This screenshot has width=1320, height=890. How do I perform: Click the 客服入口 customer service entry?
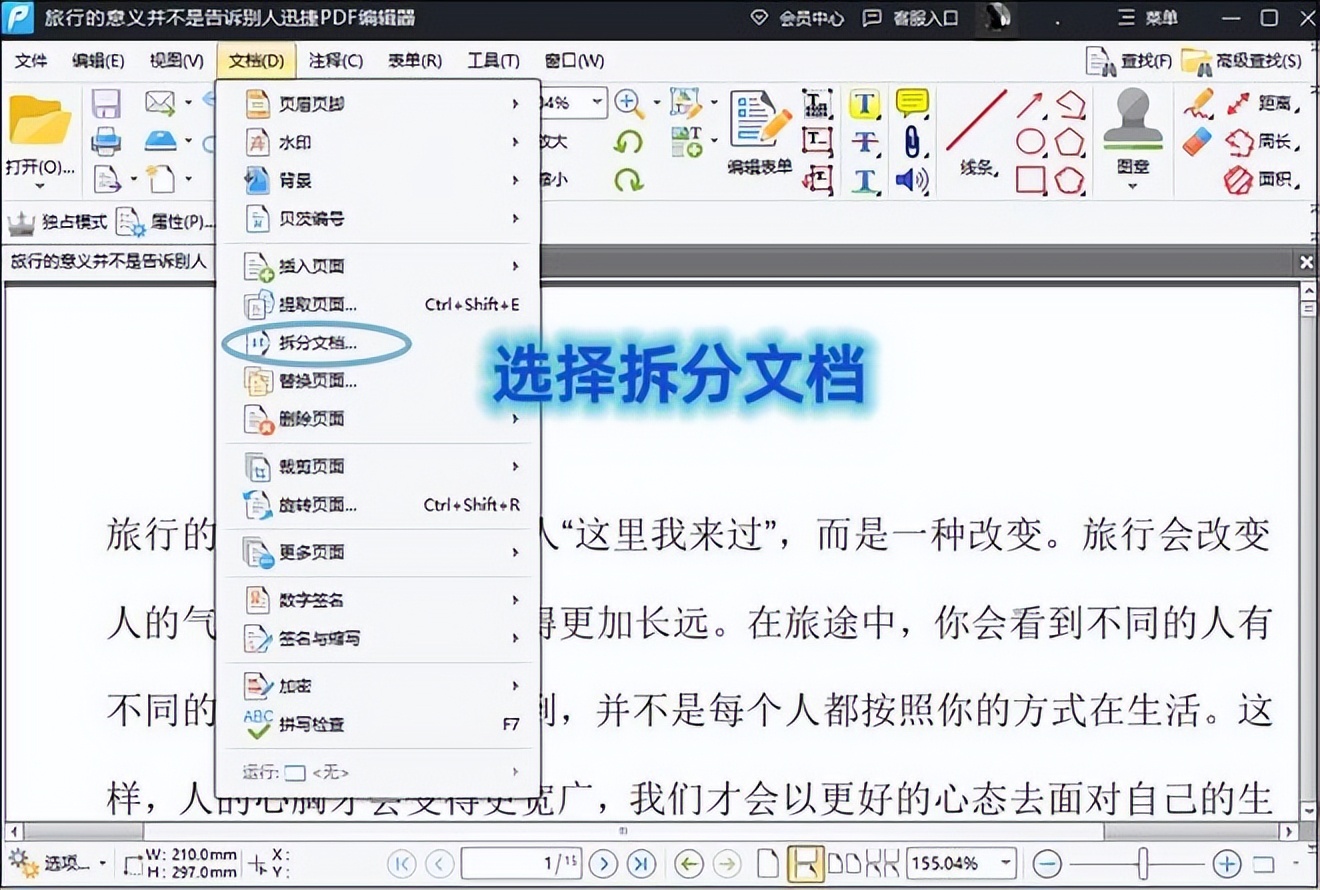tap(926, 18)
